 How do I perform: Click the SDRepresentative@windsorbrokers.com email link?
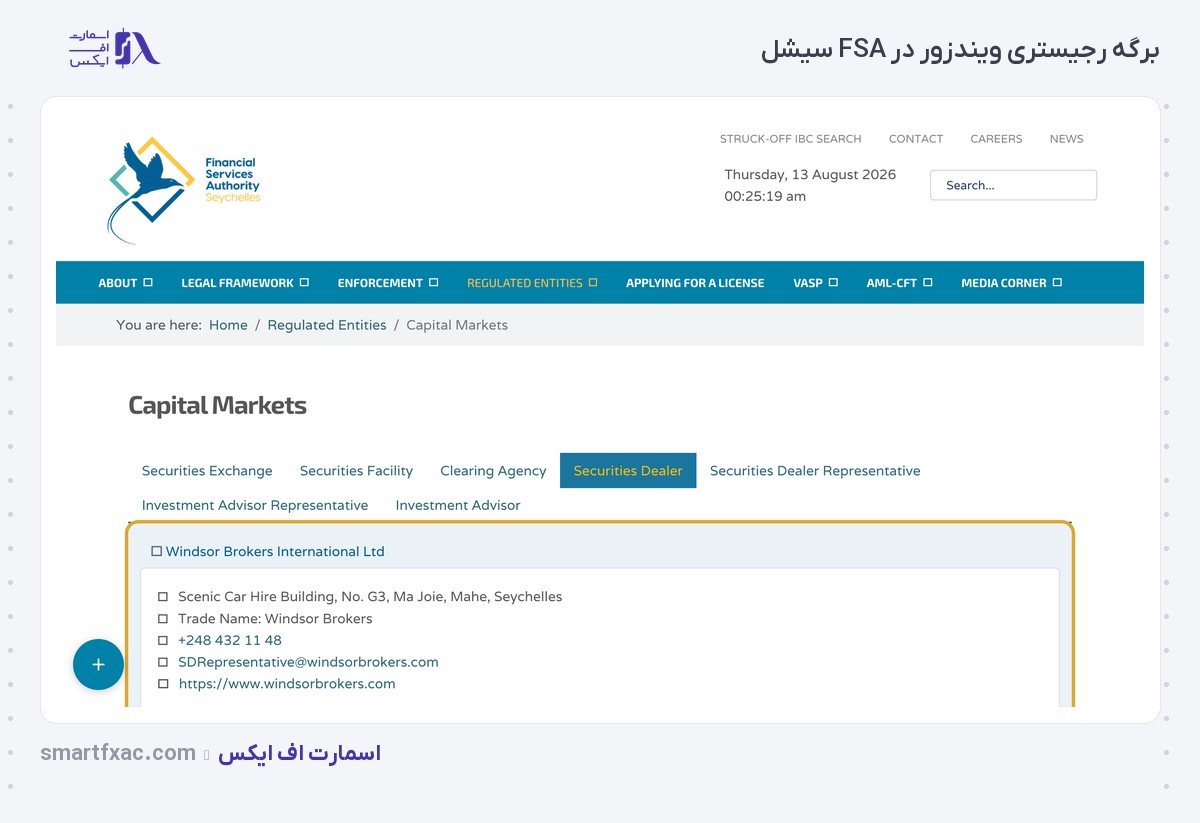308,662
